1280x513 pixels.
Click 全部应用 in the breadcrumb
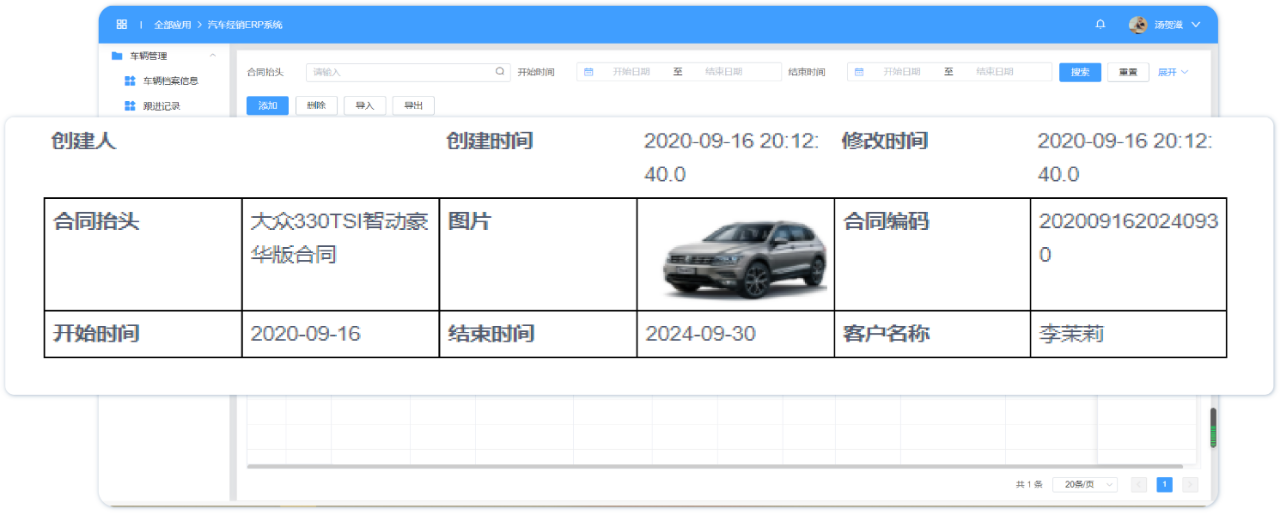172,24
